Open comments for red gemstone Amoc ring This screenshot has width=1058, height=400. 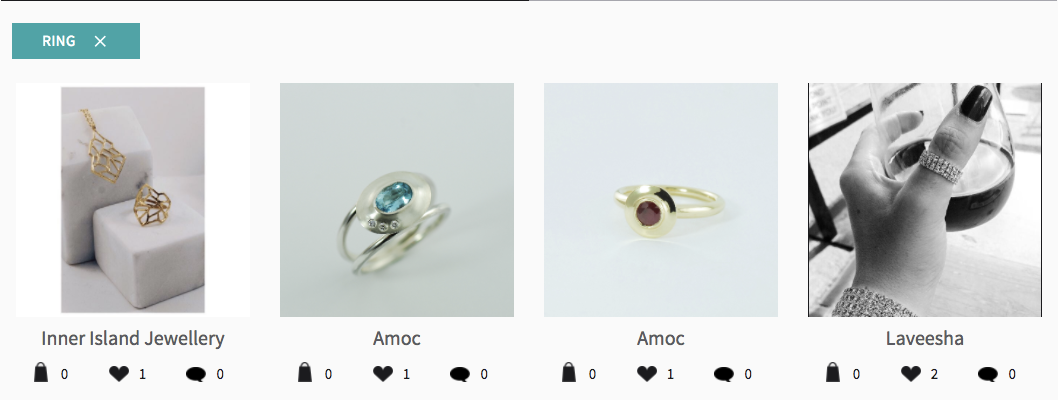(x=723, y=374)
